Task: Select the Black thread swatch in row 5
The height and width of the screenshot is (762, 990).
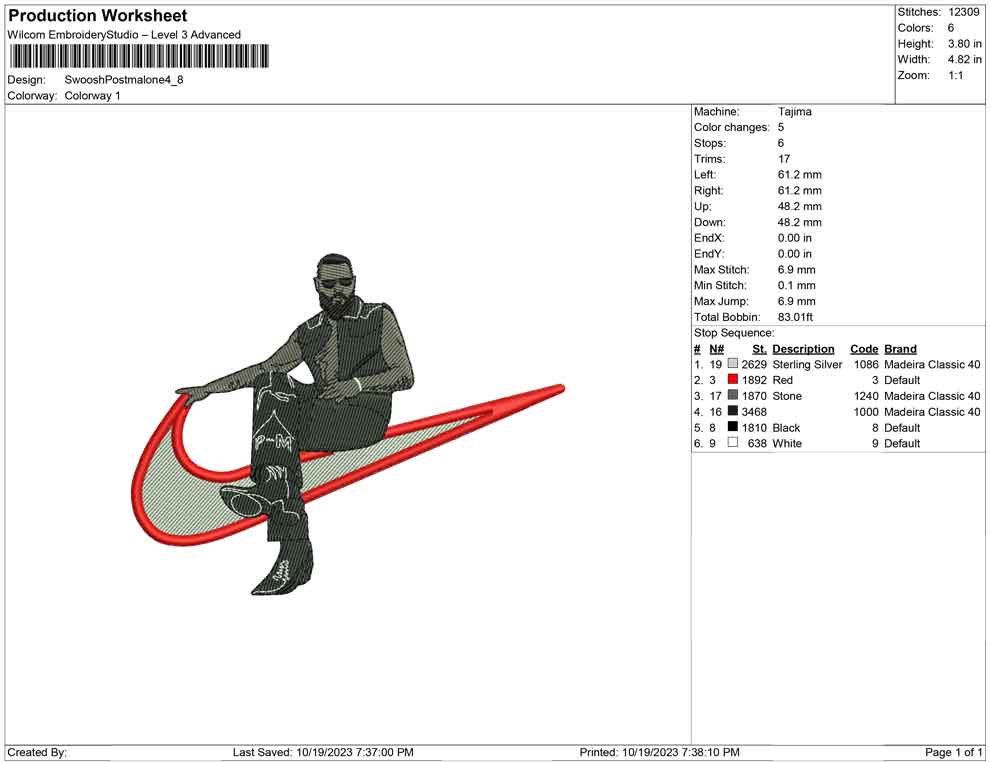Action: 733,428
